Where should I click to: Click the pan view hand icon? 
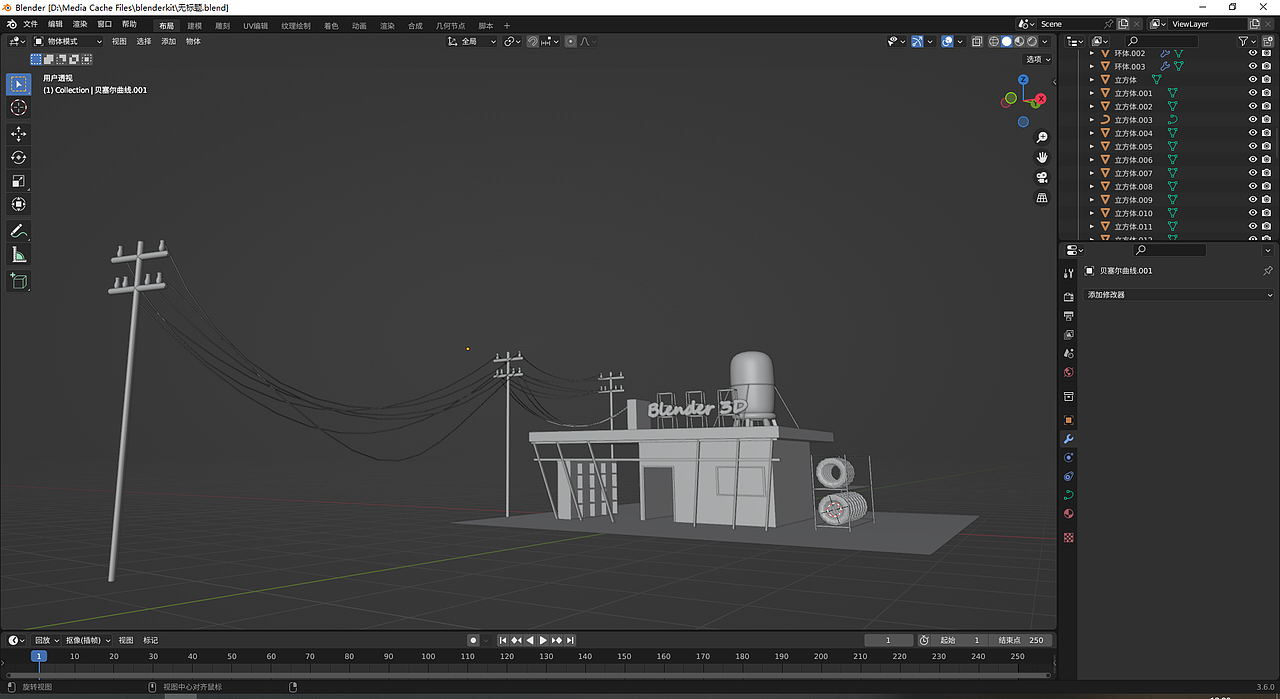1042,157
